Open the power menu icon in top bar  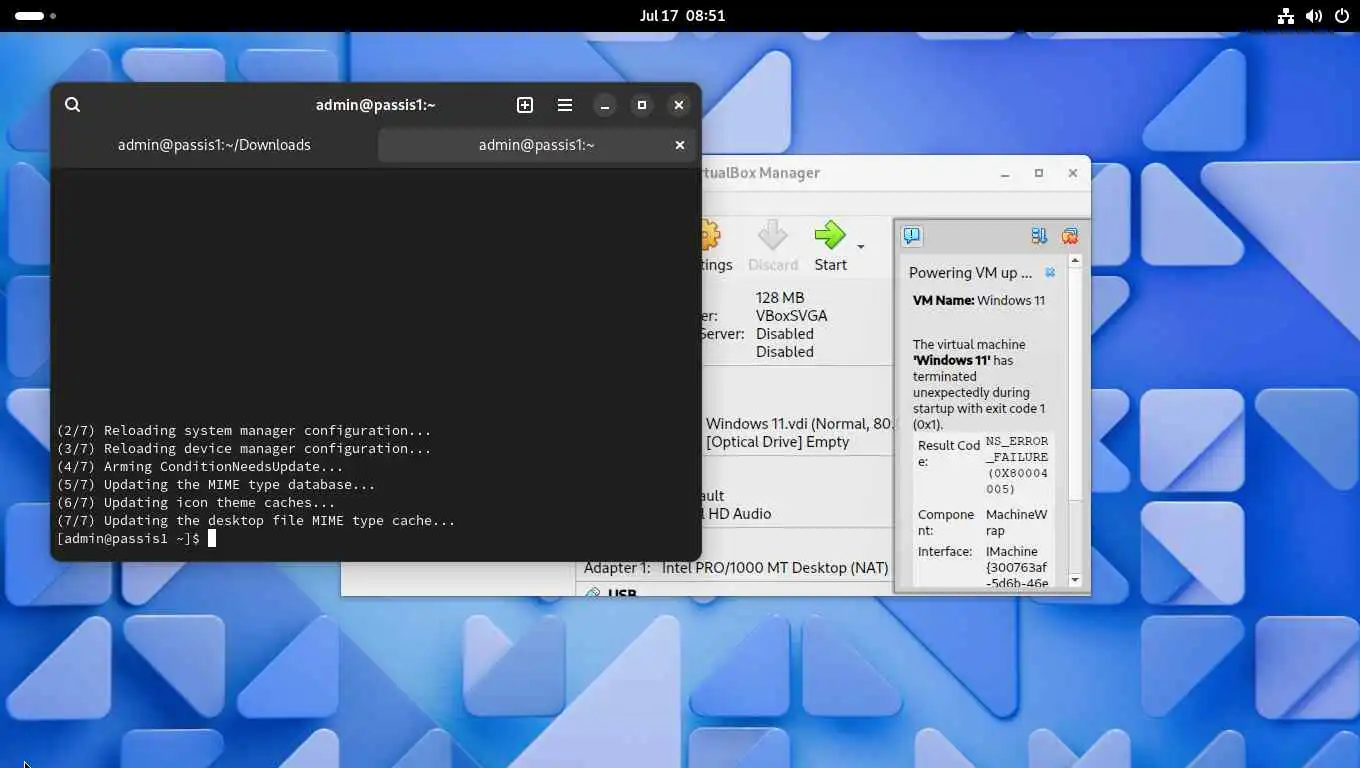[1342, 16]
